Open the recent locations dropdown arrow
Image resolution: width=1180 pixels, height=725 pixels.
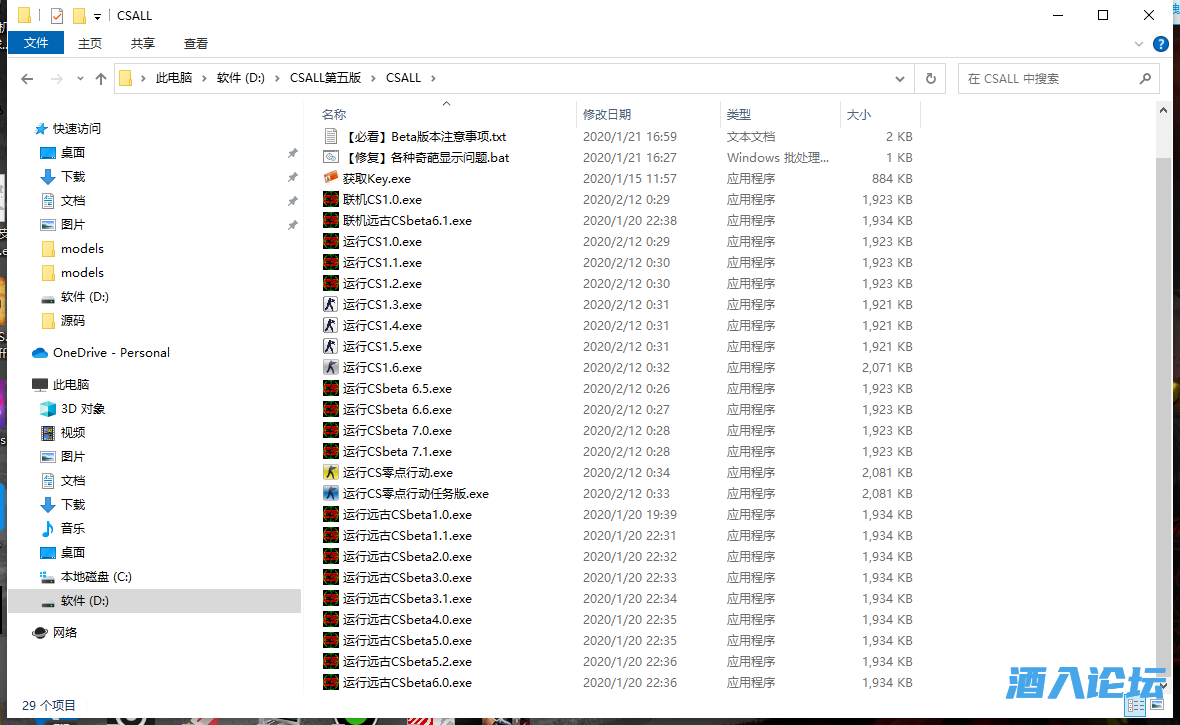pyautogui.click(x=80, y=78)
